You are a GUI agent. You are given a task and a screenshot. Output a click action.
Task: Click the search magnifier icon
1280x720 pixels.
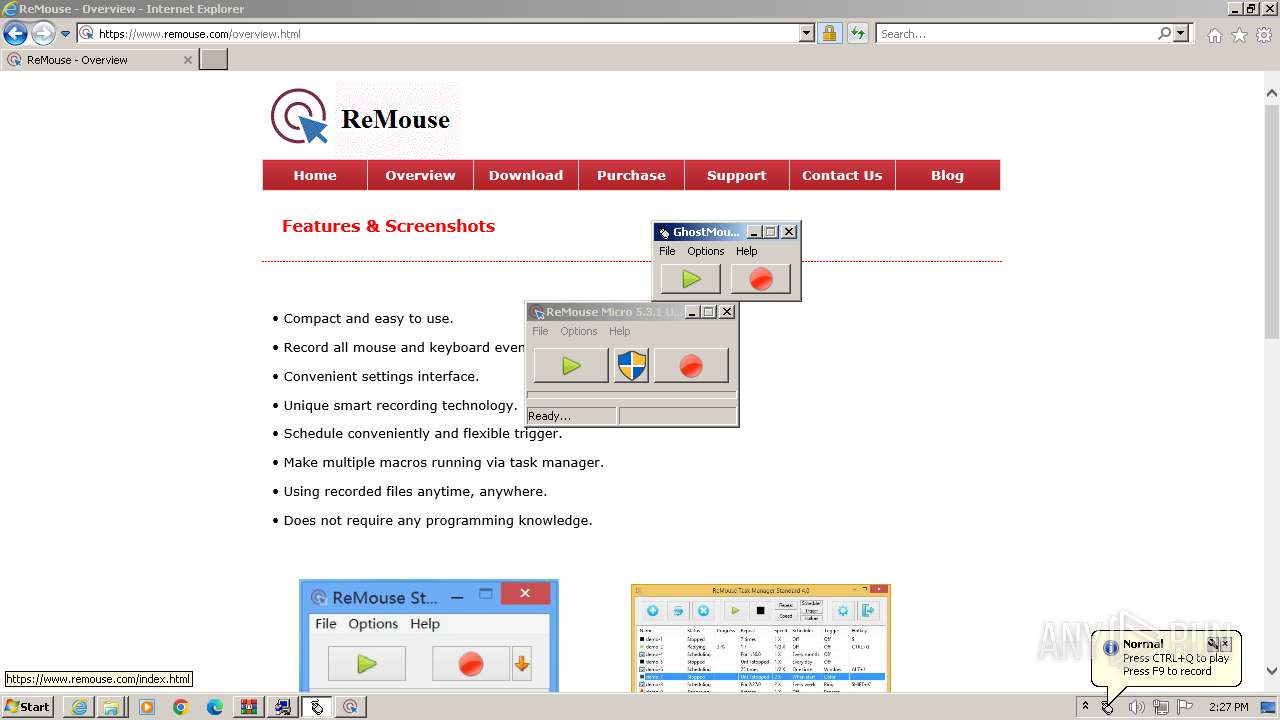1164,33
